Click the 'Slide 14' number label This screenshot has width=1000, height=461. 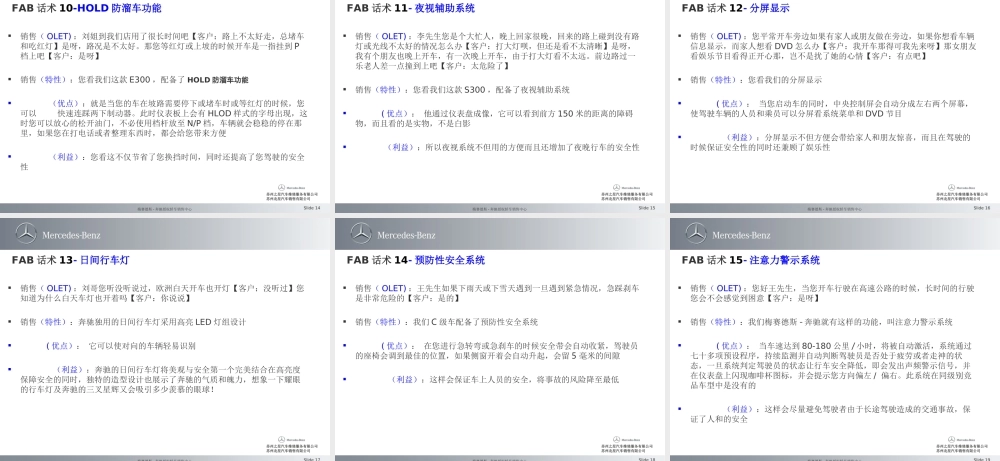tap(312, 208)
